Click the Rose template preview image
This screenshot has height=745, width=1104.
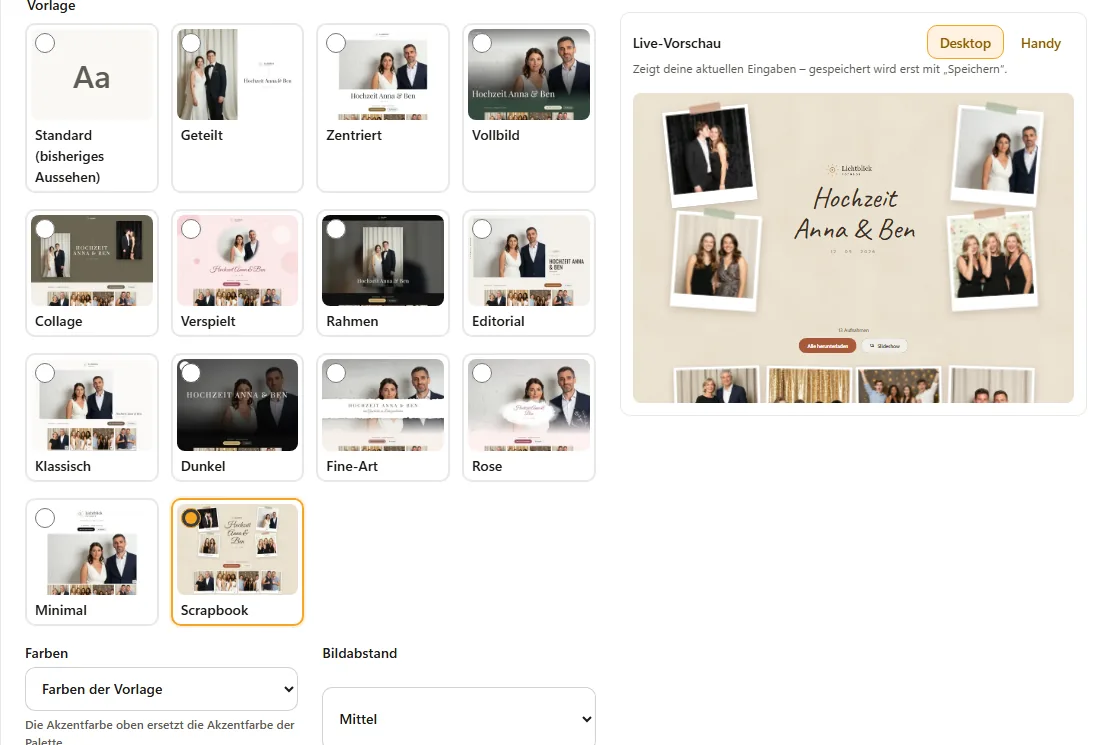coord(529,405)
